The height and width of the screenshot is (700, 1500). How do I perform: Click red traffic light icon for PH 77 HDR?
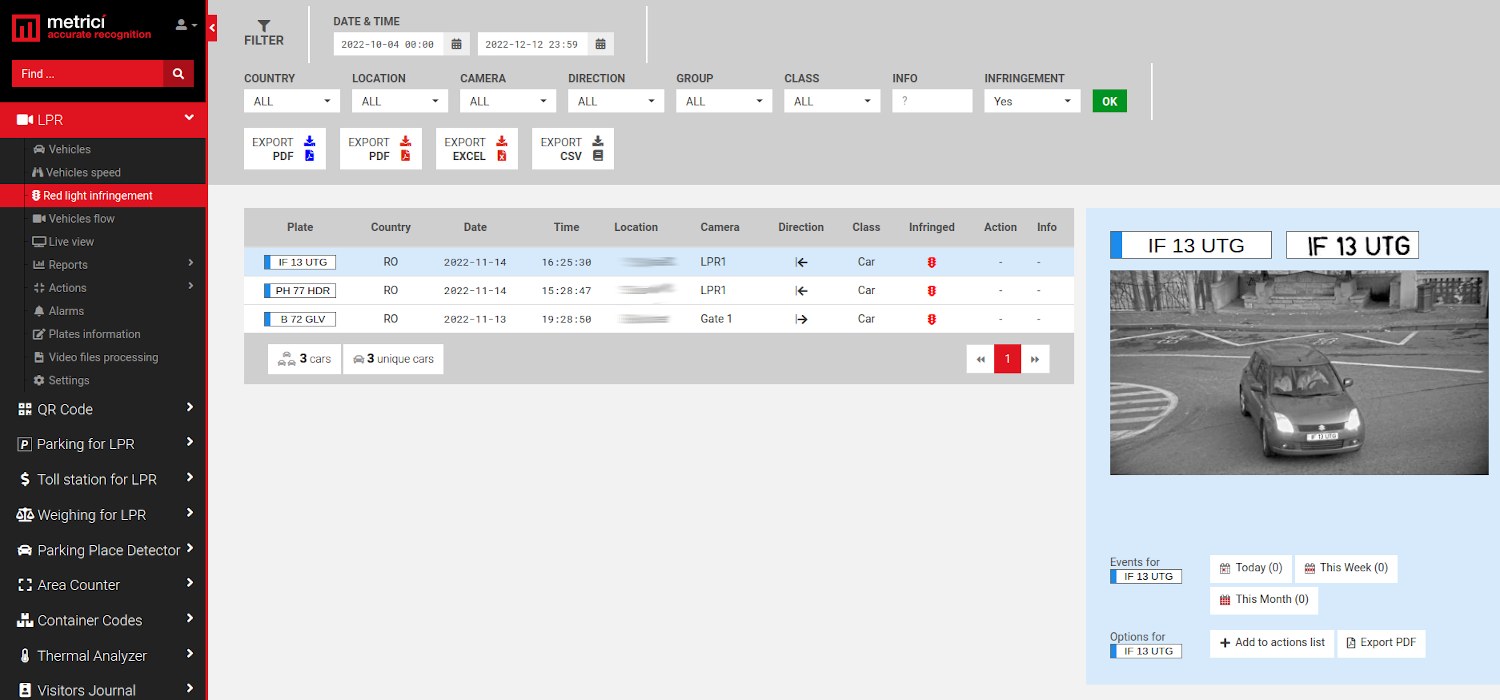(931, 291)
